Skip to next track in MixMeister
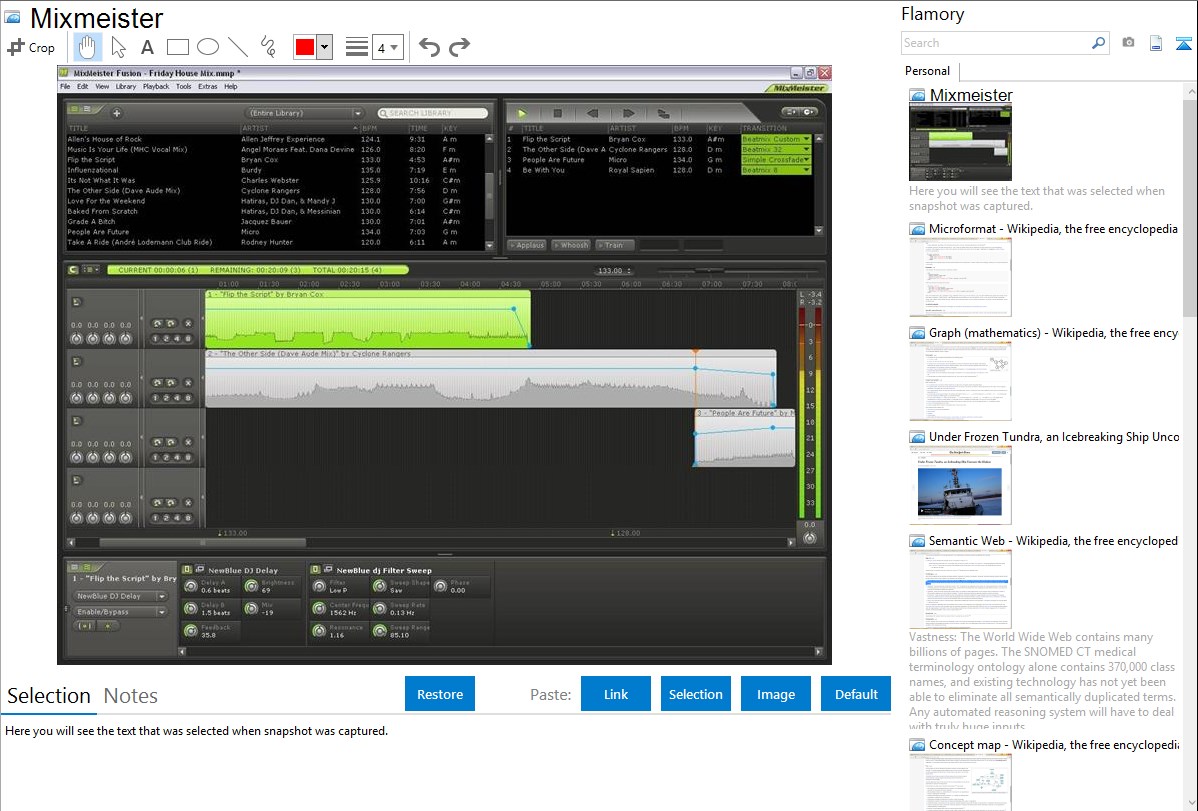 point(628,113)
